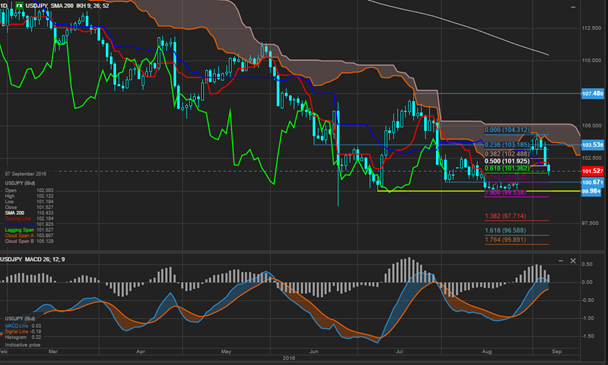Click the blue Standard Line legend entry
This screenshot has height=365, width=608.
coord(19,224)
